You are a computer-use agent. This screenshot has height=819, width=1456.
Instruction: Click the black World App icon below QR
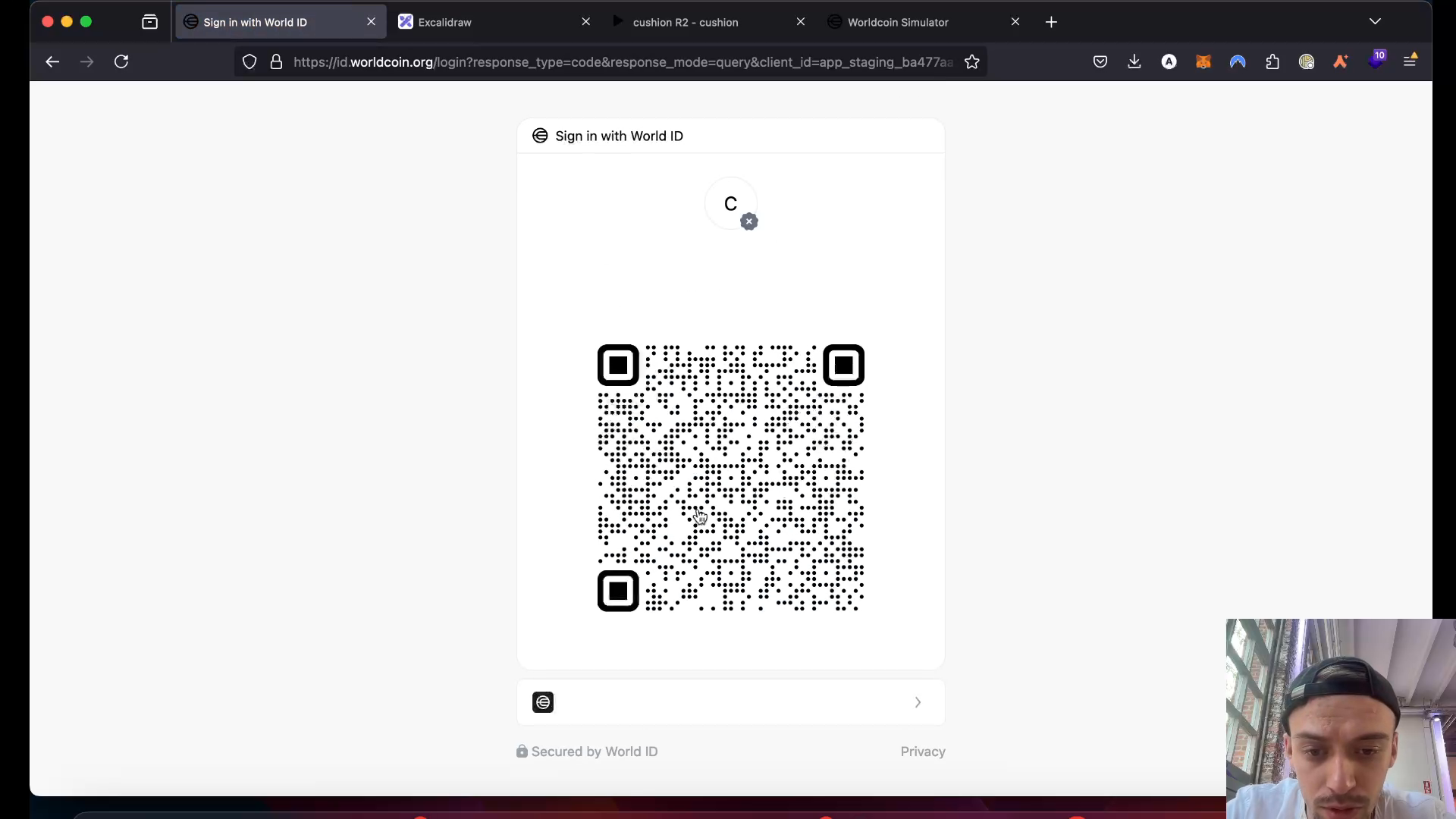point(543,702)
